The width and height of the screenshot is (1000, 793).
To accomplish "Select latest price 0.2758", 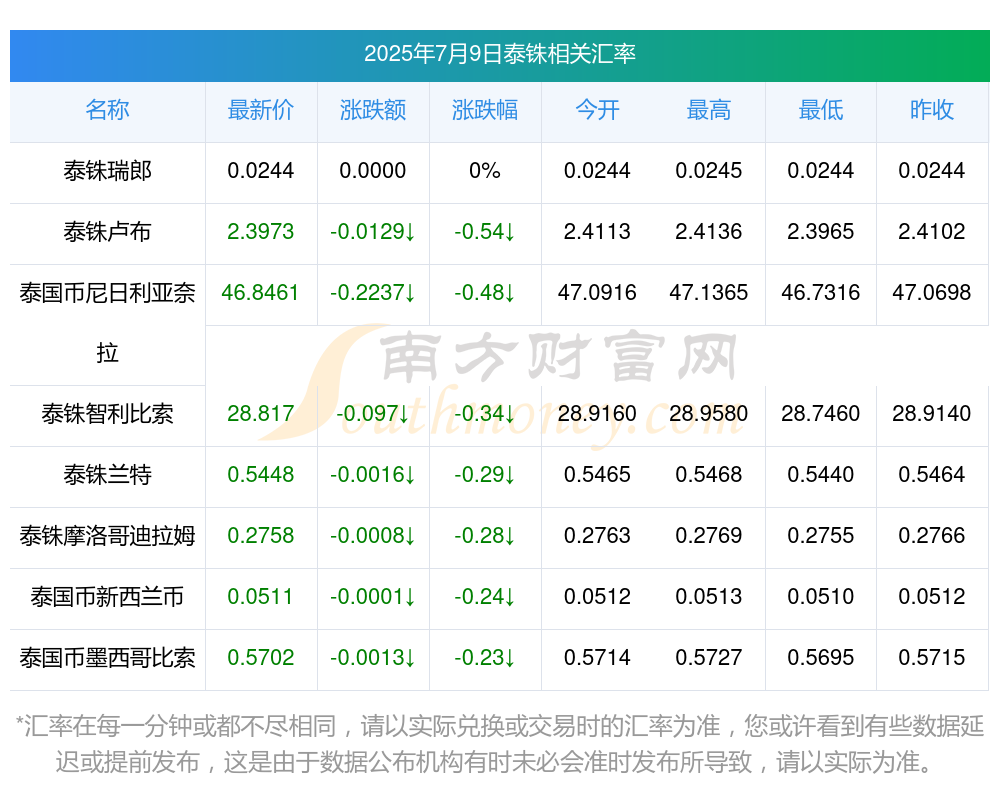I will 260,535.
